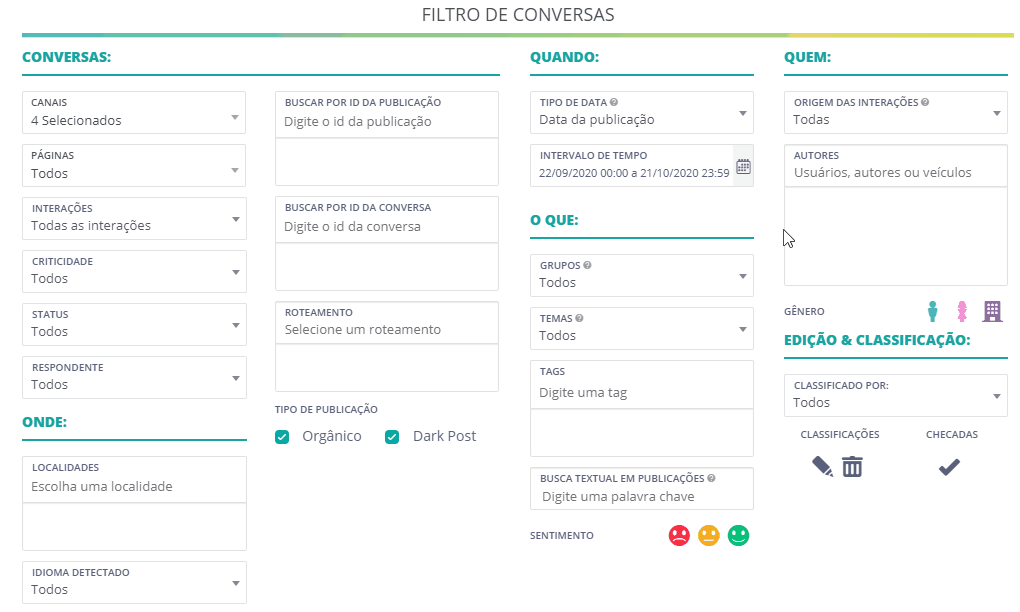
Task: Click the classifications marker pen icon
Action: click(x=822, y=466)
